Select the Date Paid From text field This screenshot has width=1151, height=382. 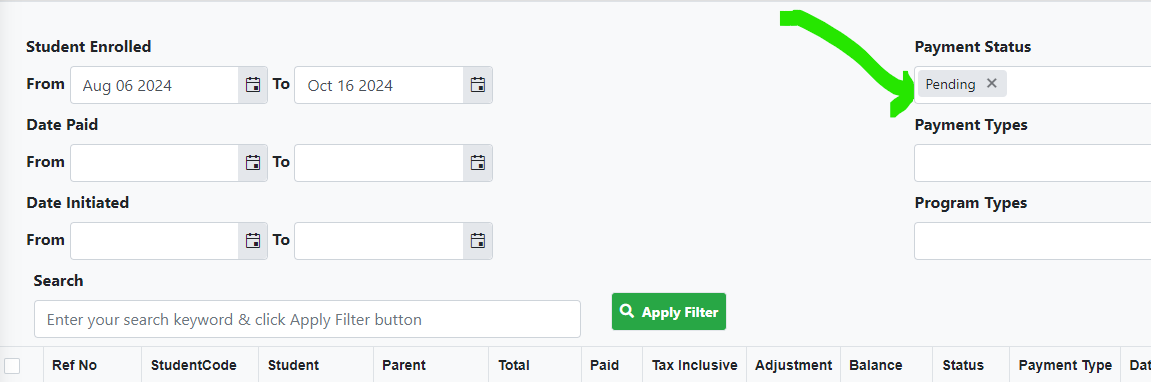click(x=154, y=163)
